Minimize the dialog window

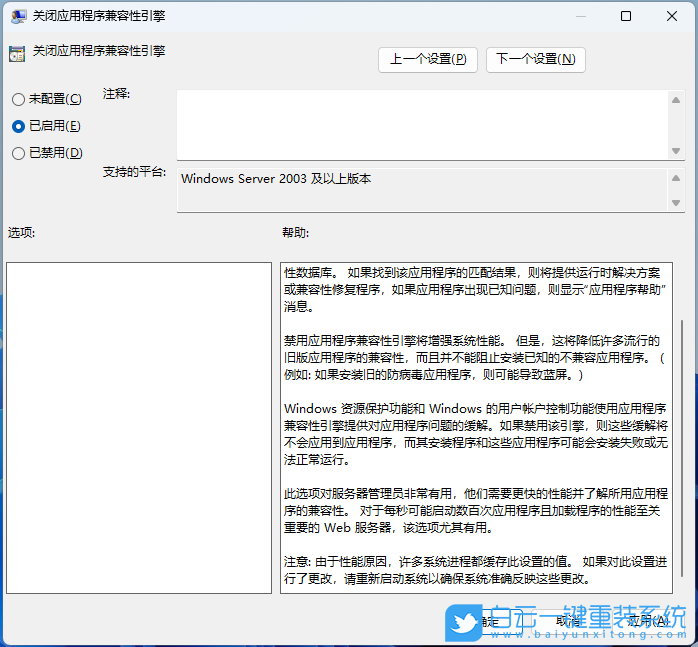coord(580,16)
